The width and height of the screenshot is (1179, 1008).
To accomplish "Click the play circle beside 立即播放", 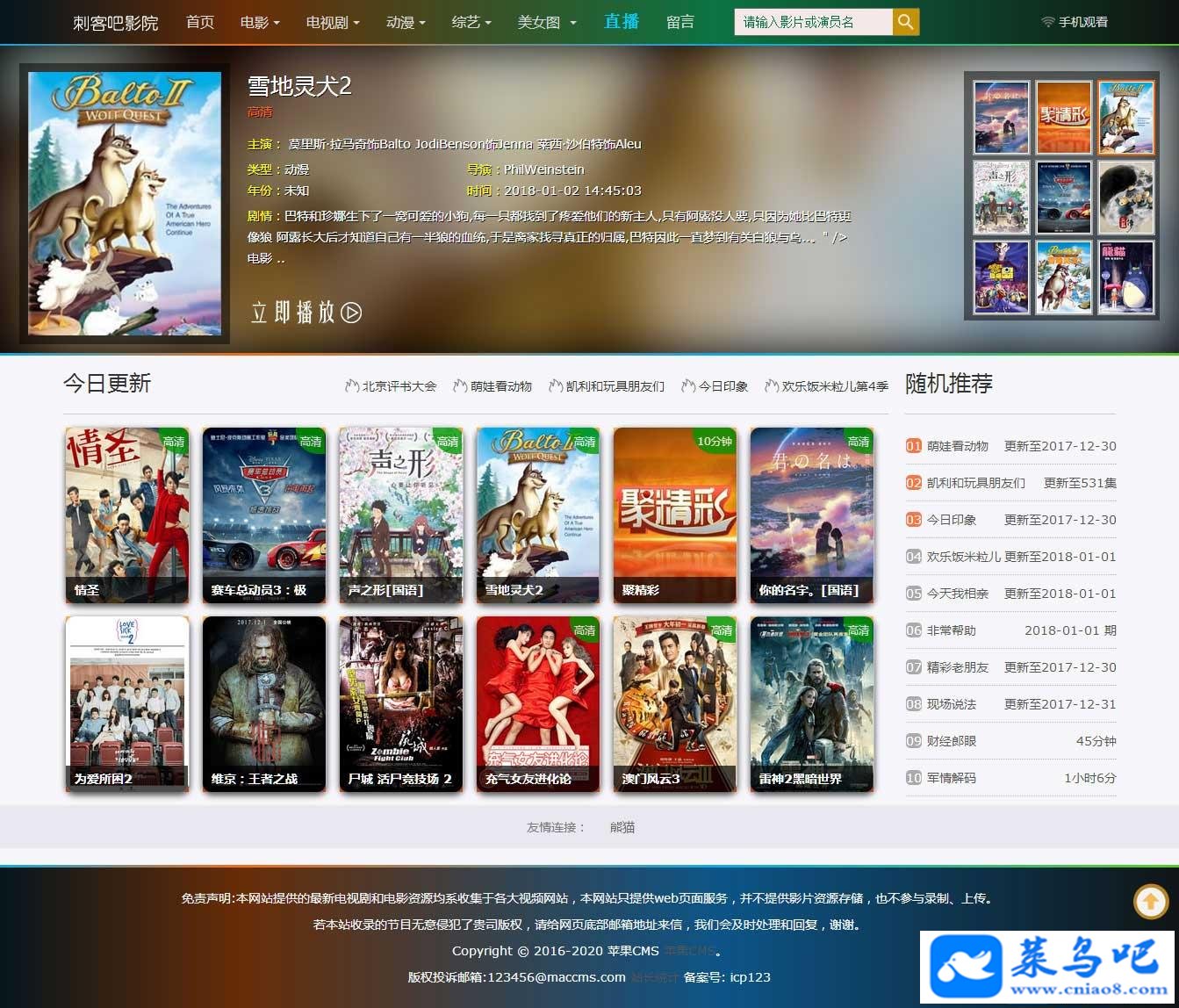I will coord(351,312).
